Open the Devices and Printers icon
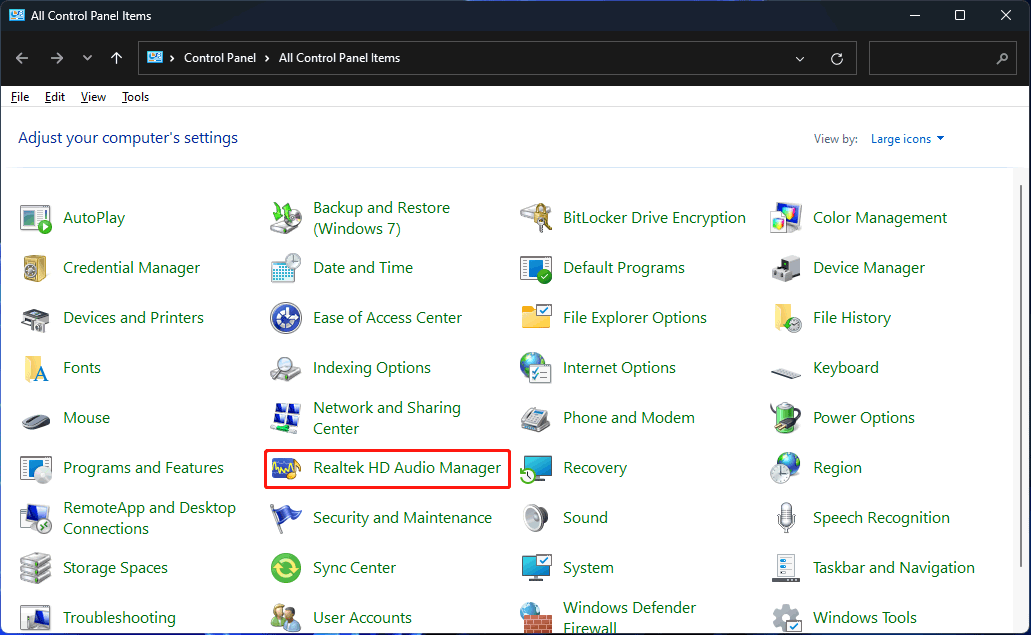Image resolution: width=1031 pixels, height=635 pixels. click(36, 318)
